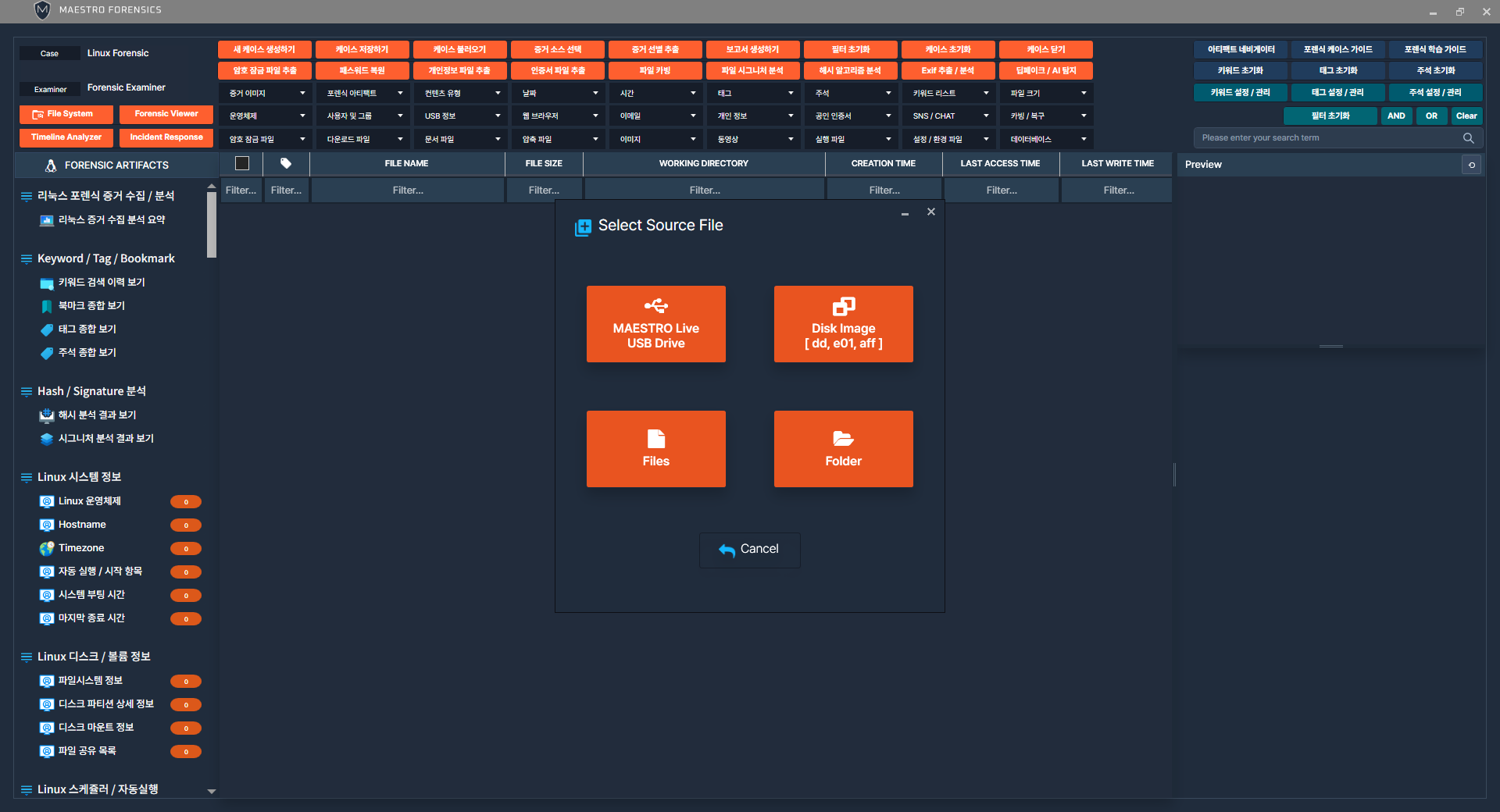Click the tag column header icon
Screen dimensions: 1500x812
coord(286,163)
